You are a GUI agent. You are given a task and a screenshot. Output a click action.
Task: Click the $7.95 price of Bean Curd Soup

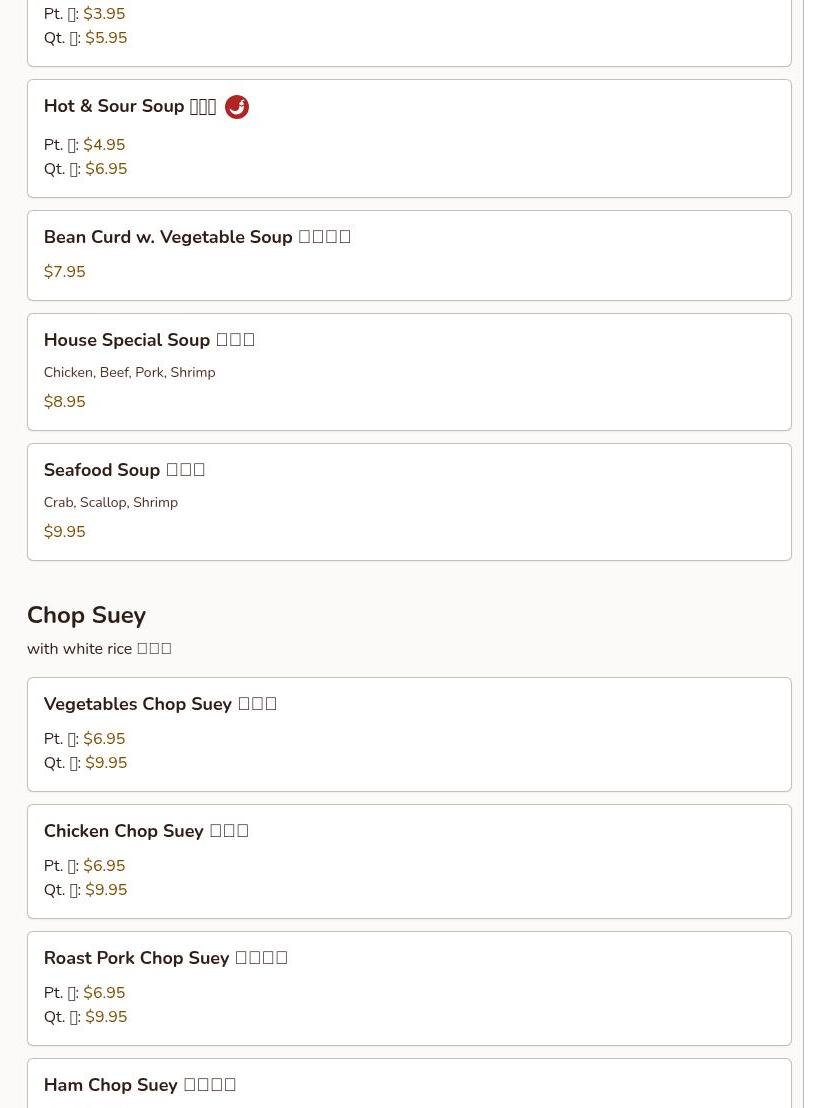(x=65, y=272)
